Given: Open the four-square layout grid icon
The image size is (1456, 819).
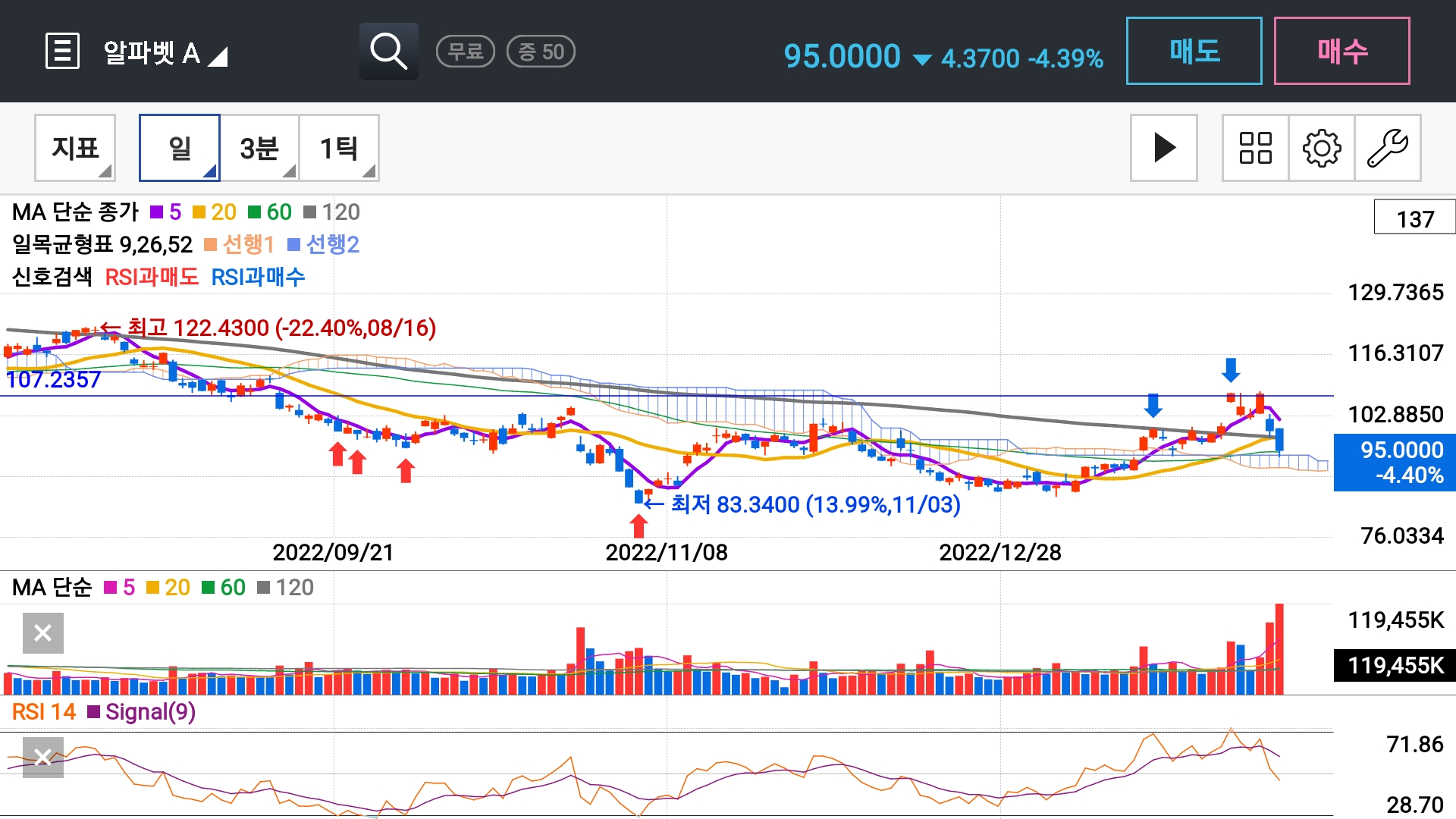Looking at the screenshot, I should pyautogui.click(x=1255, y=148).
